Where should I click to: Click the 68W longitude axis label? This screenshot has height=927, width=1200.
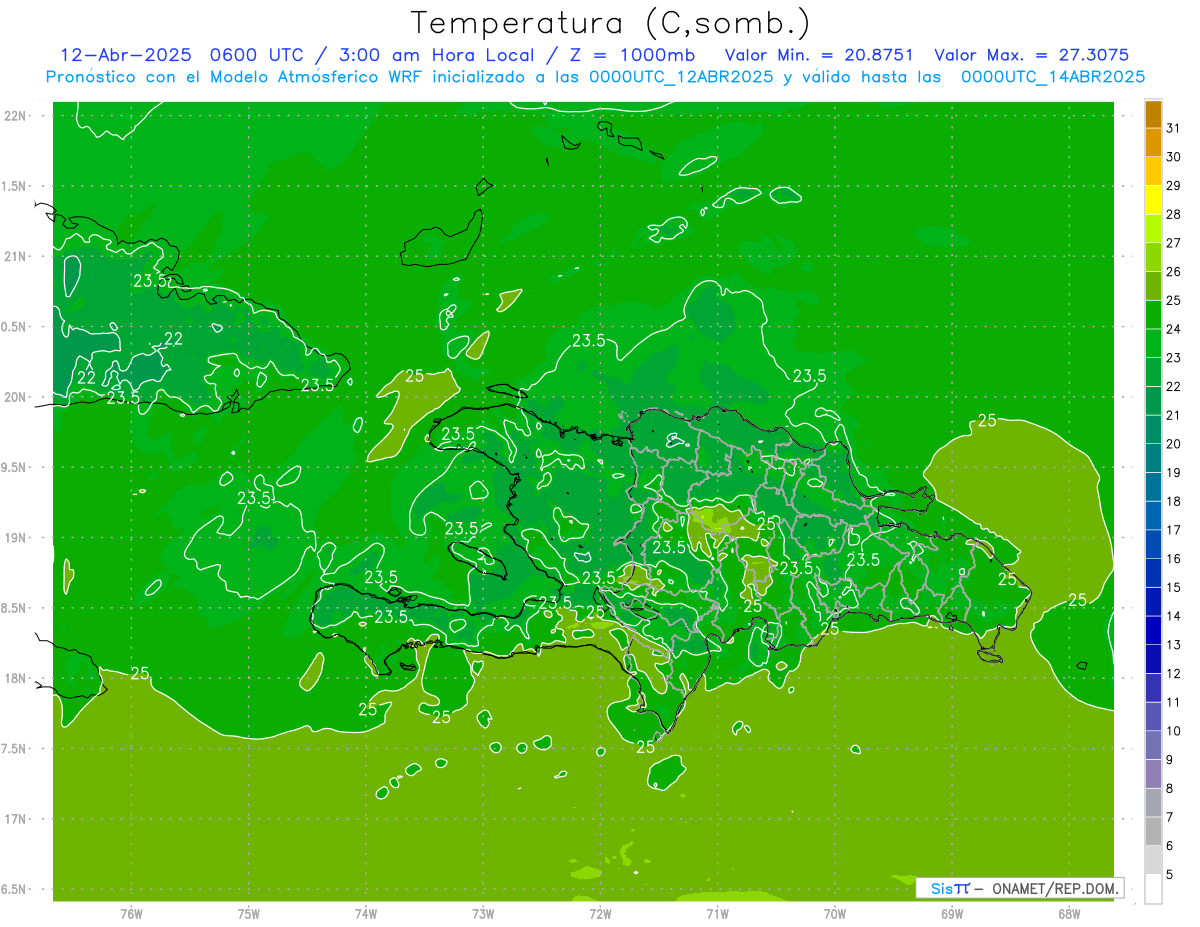pyautogui.click(x=1068, y=913)
